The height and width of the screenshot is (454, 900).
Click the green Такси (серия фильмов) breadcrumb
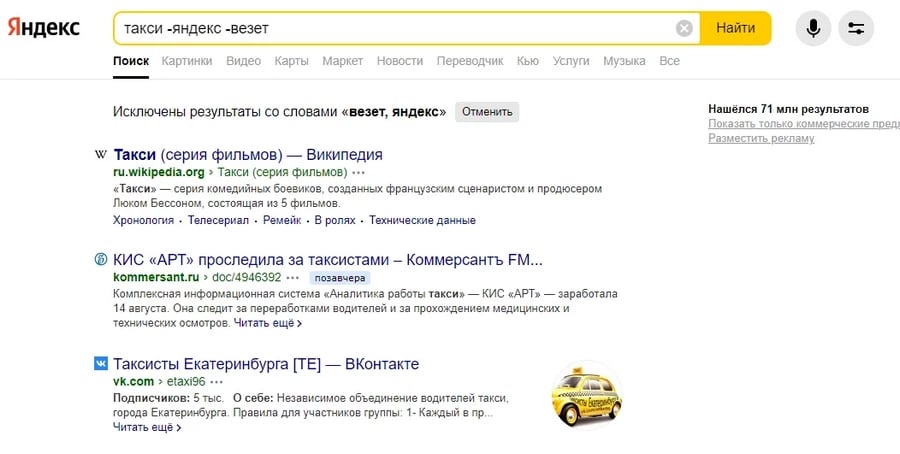(x=282, y=172)
